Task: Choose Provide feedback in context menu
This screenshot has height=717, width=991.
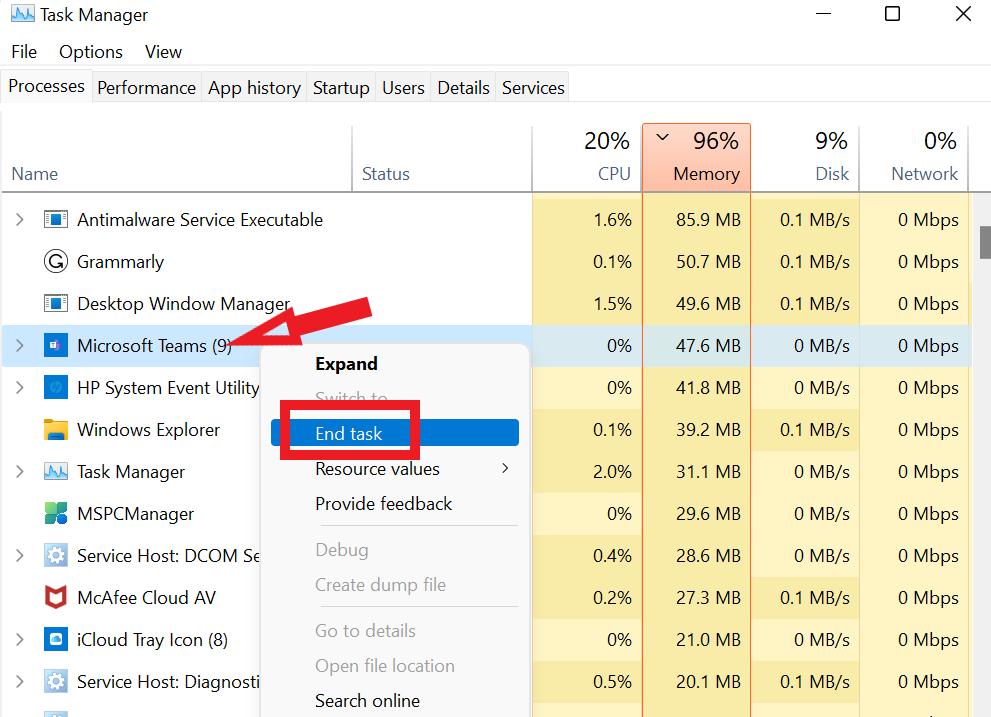Action: tap(384, 504)
